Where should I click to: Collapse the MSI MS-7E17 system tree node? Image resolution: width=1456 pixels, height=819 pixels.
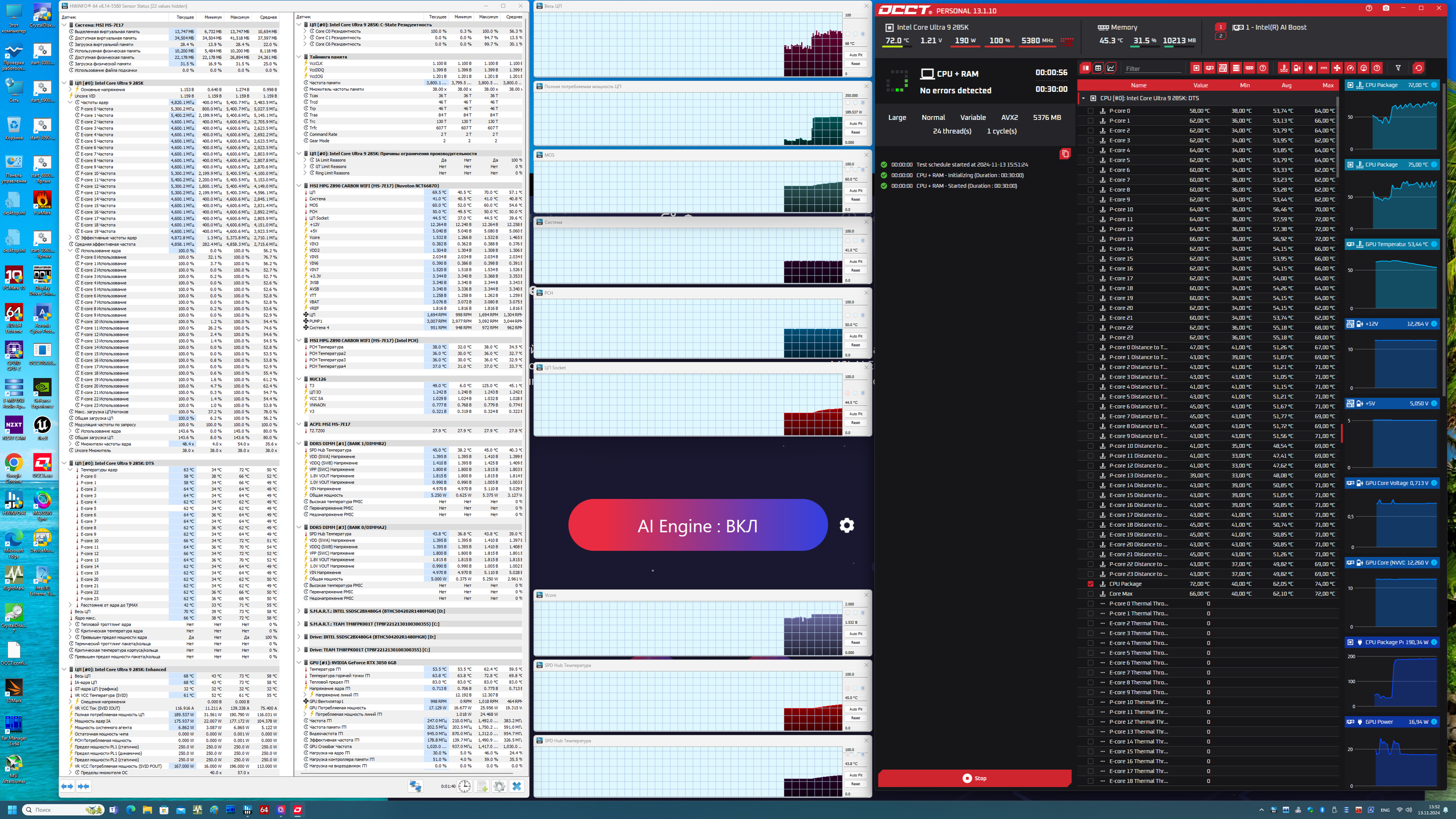(64, 25)
